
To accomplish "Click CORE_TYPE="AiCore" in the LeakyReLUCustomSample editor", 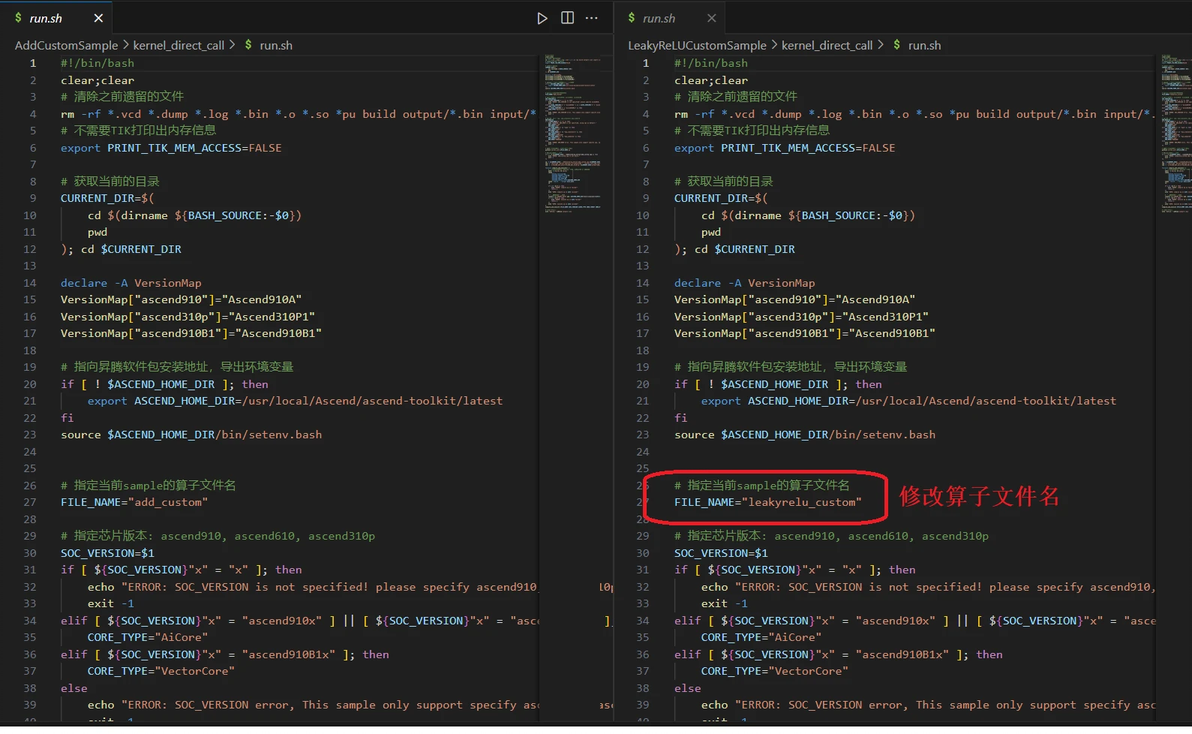I will [x=761, y=638].
